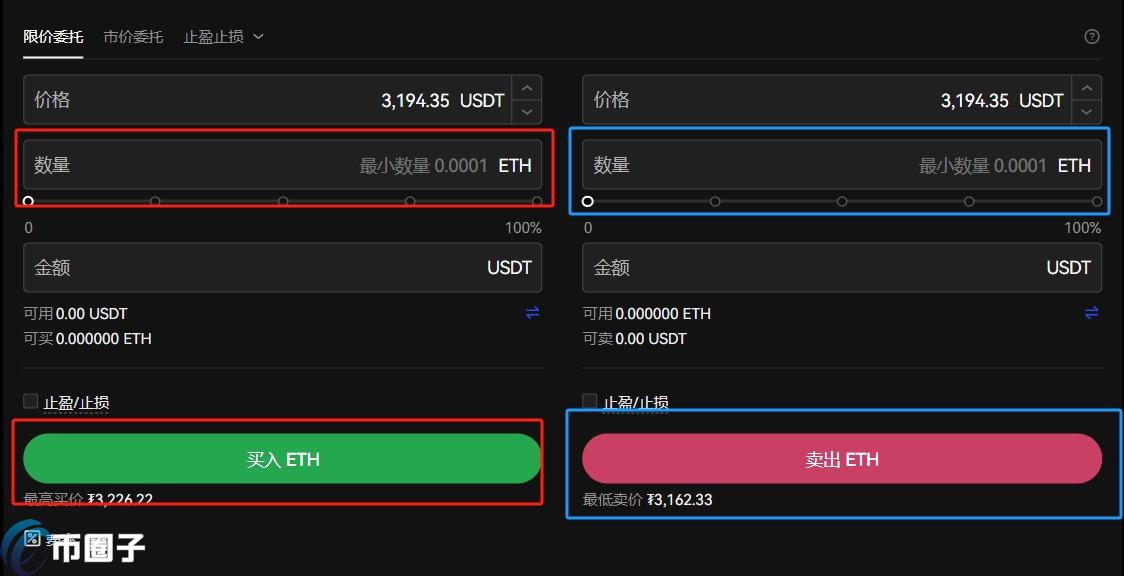The image size is (1124, 576).
Task: Set sell slider to midpoint dot
Action: pos(842,201)
